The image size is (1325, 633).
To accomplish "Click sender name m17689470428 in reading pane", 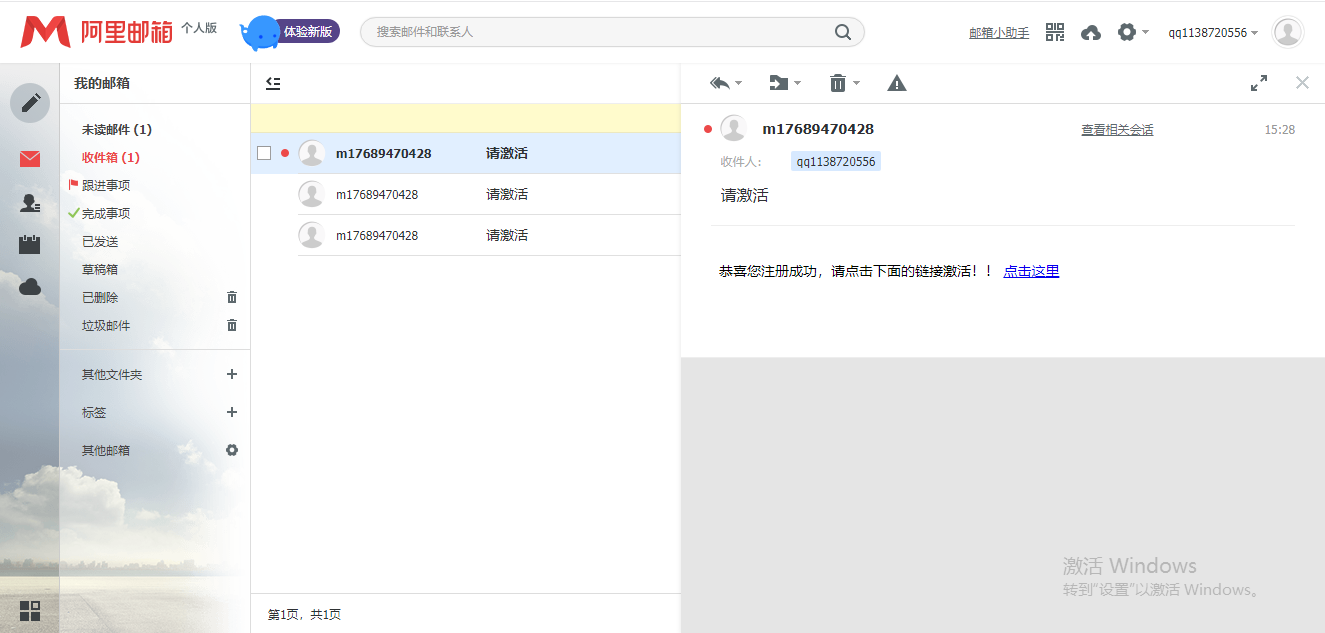I will 818,129.
